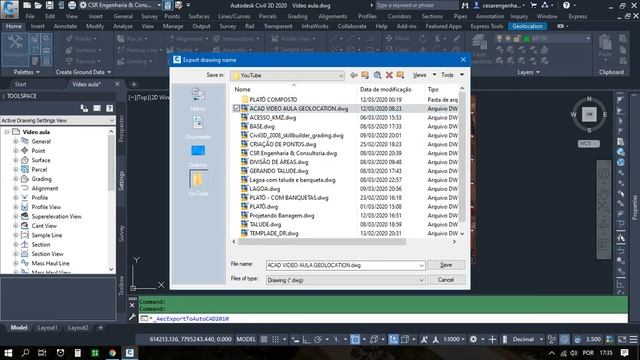Screen dimensions: 640x360
Task: Select file Projetando Barragem.dwg
Action: (282, 216)
